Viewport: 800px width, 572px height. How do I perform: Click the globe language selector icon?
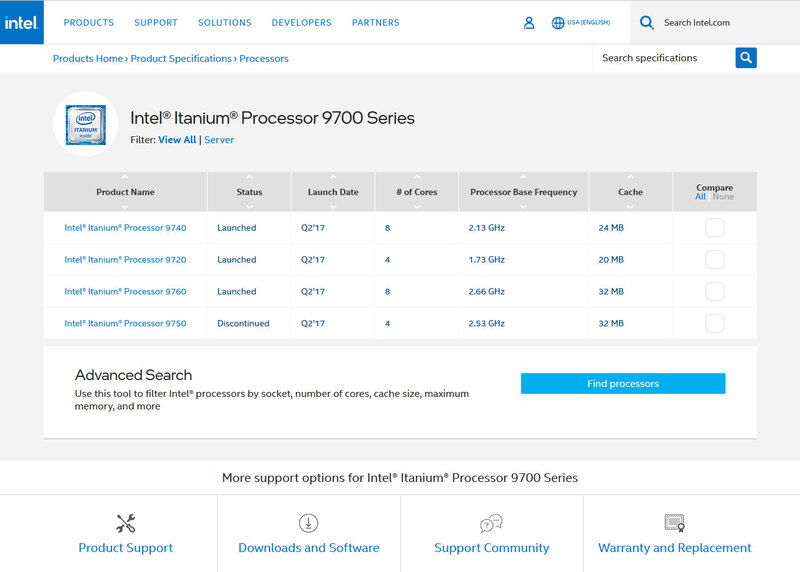pos(558,23)
